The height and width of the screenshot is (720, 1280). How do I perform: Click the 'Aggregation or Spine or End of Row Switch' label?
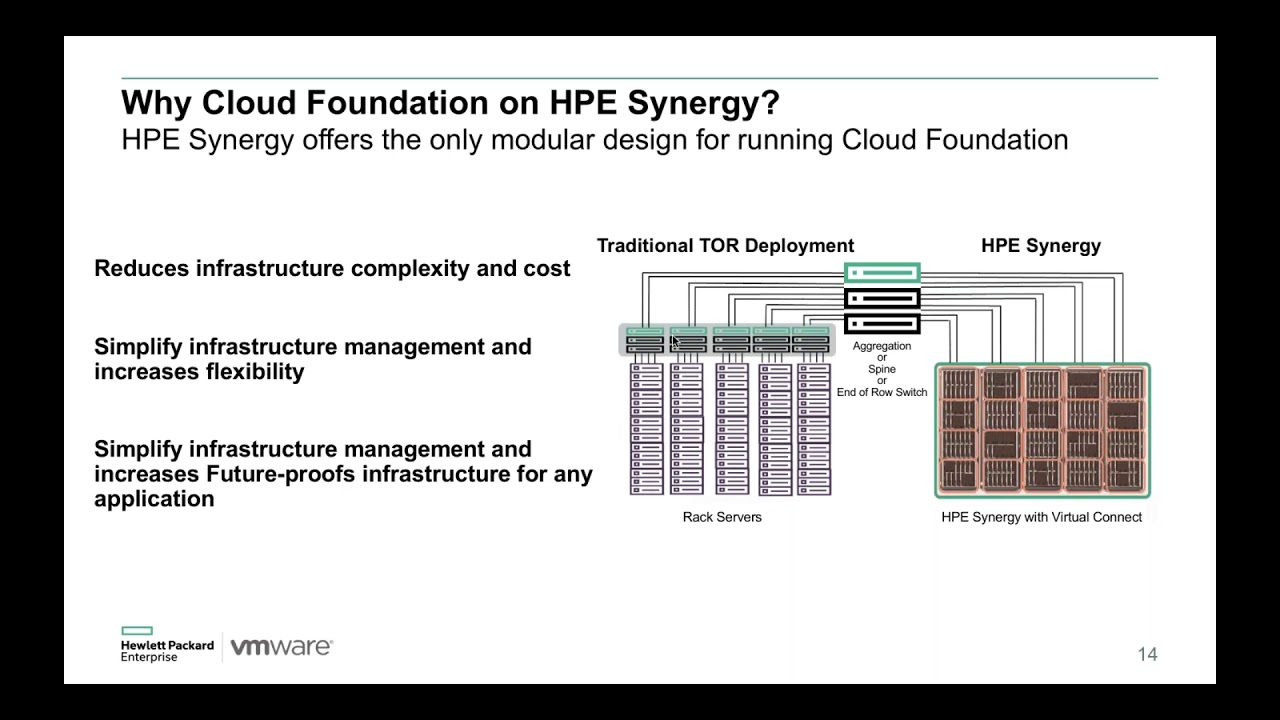(882, 369)
